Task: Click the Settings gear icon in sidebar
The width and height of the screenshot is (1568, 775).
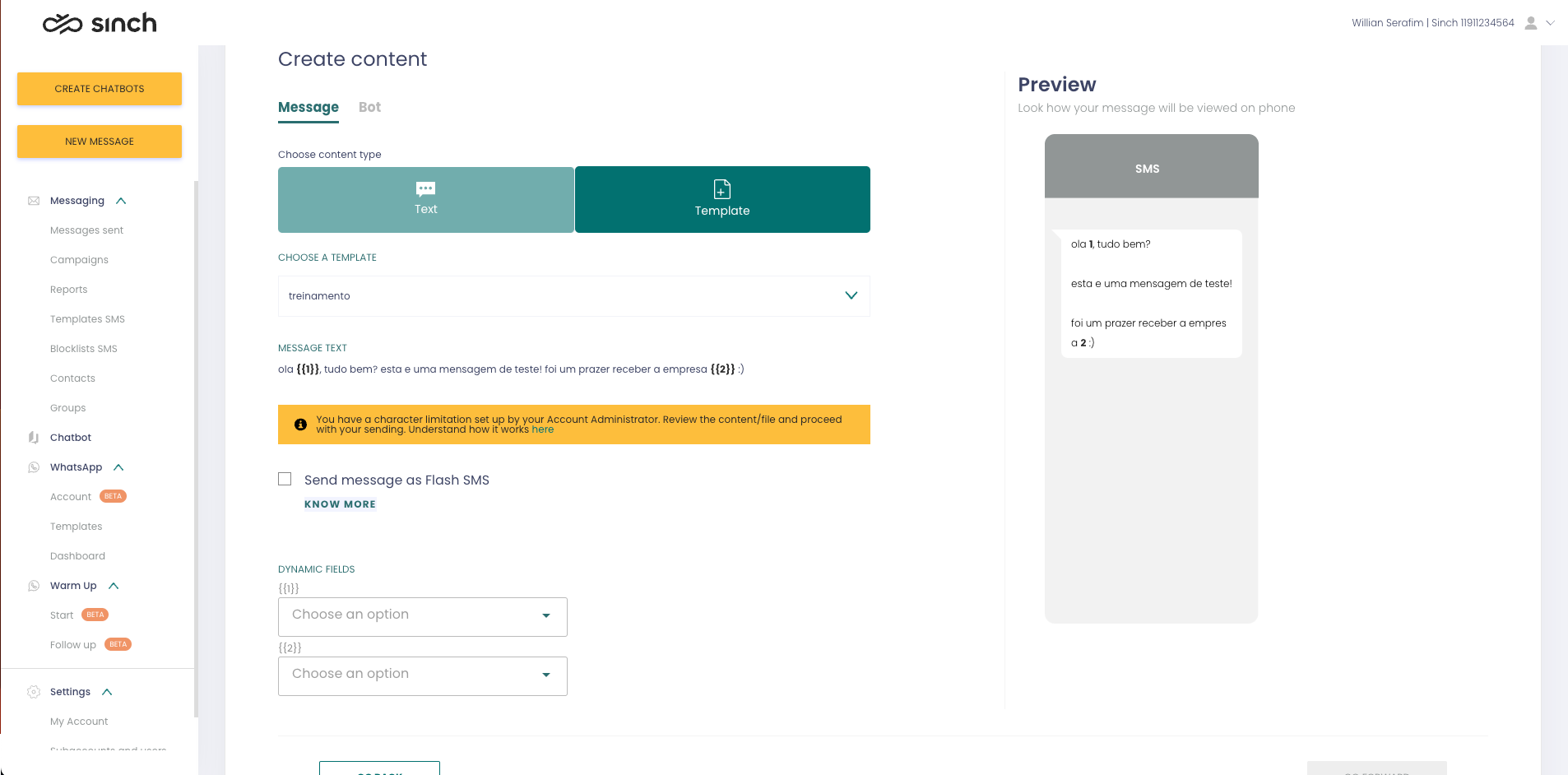Action: [x=34, y=692]
